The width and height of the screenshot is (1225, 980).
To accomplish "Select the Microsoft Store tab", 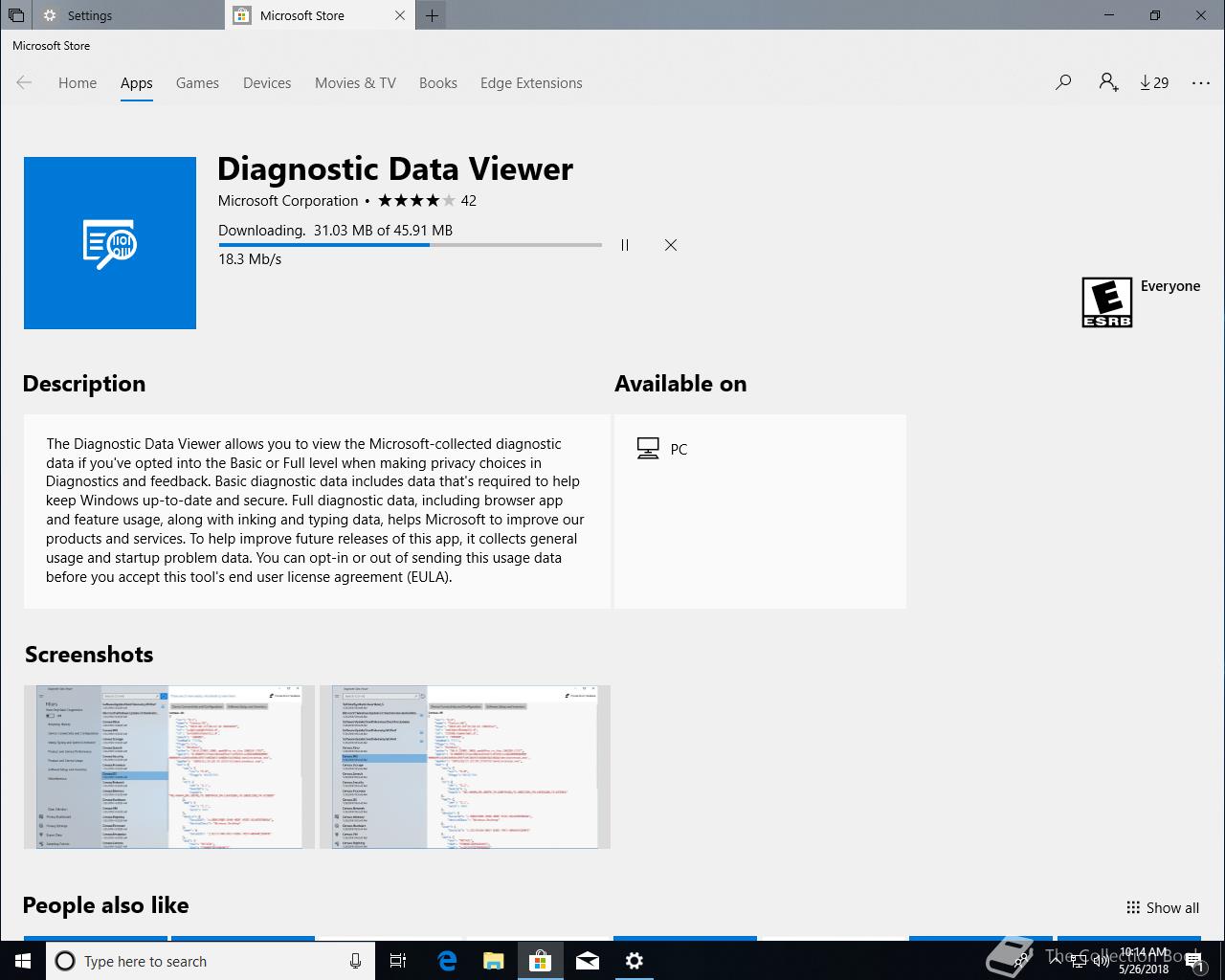I will [x=321, y=15].
